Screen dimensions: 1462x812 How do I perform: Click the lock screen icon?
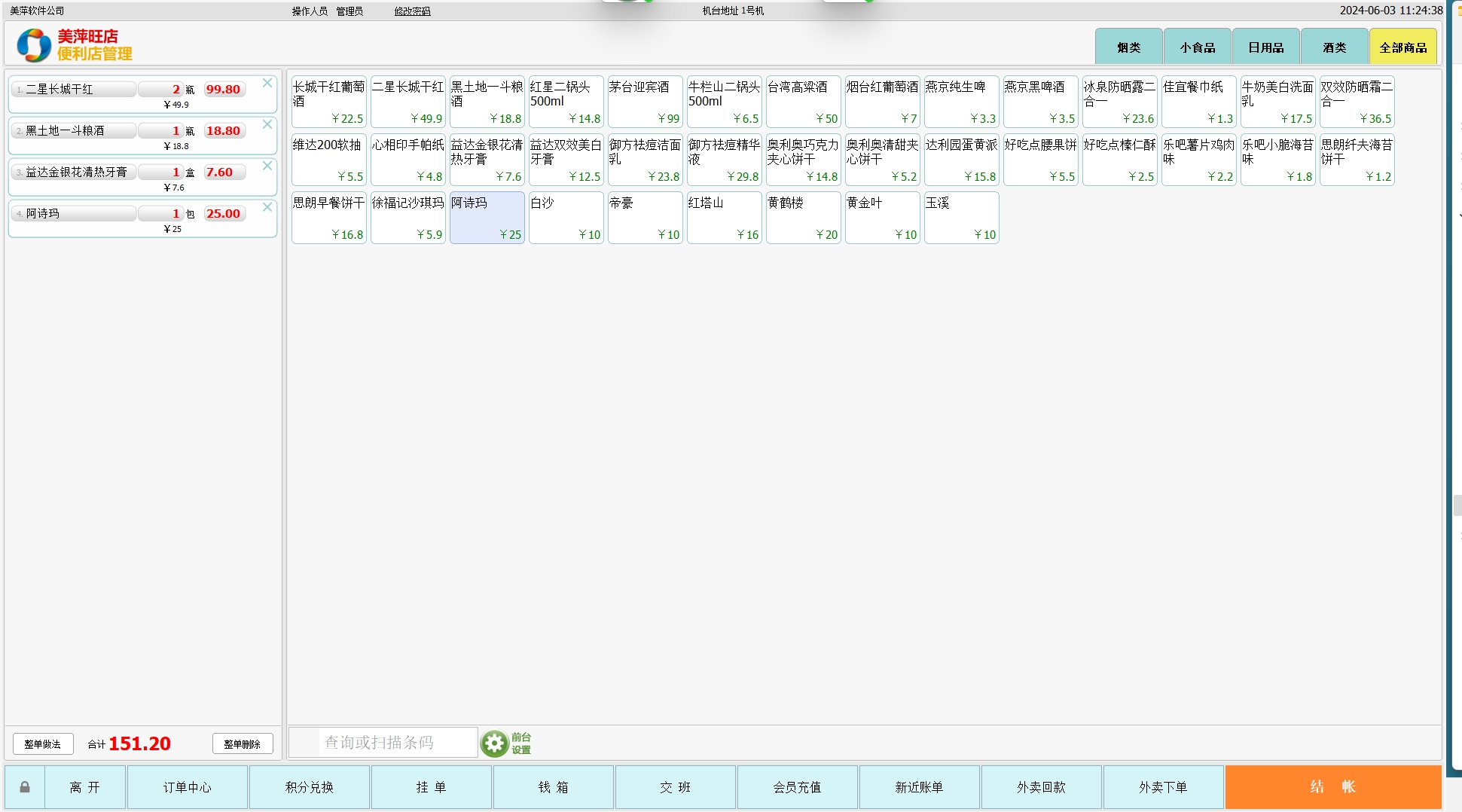tap(25, 787)
